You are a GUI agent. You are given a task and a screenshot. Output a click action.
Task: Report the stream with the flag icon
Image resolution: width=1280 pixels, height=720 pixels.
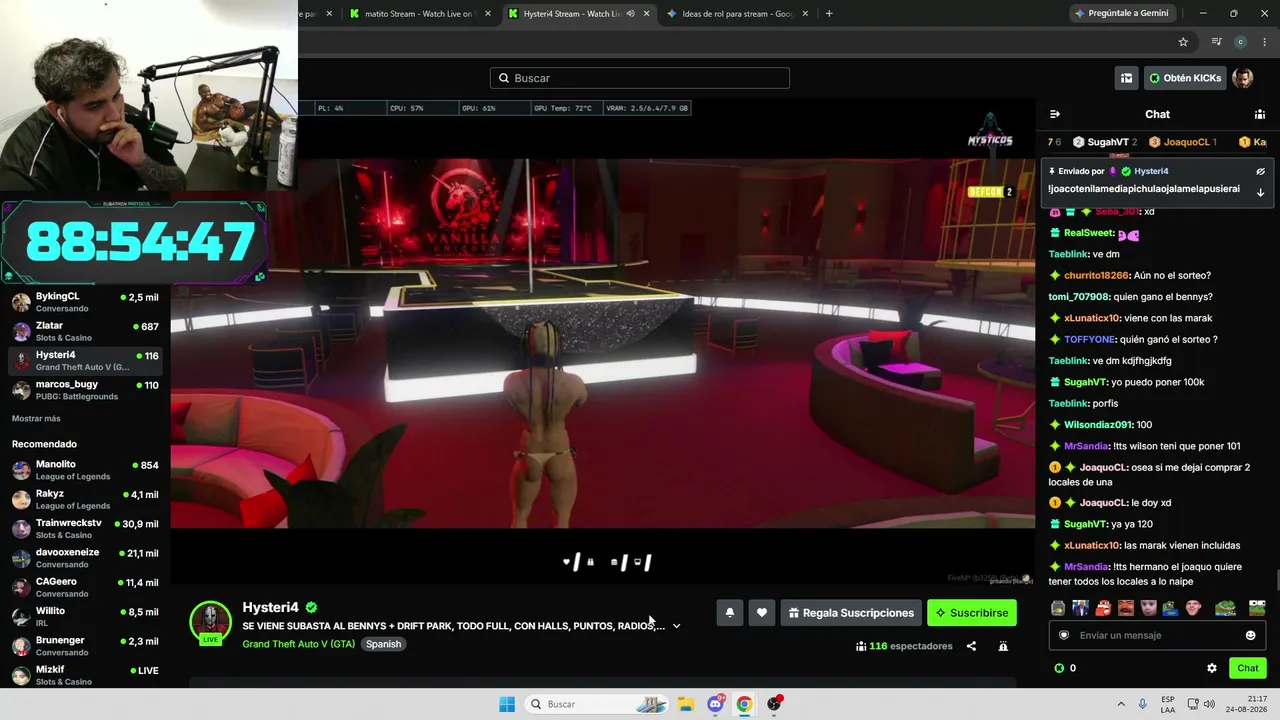click(x=1003, y=646)
